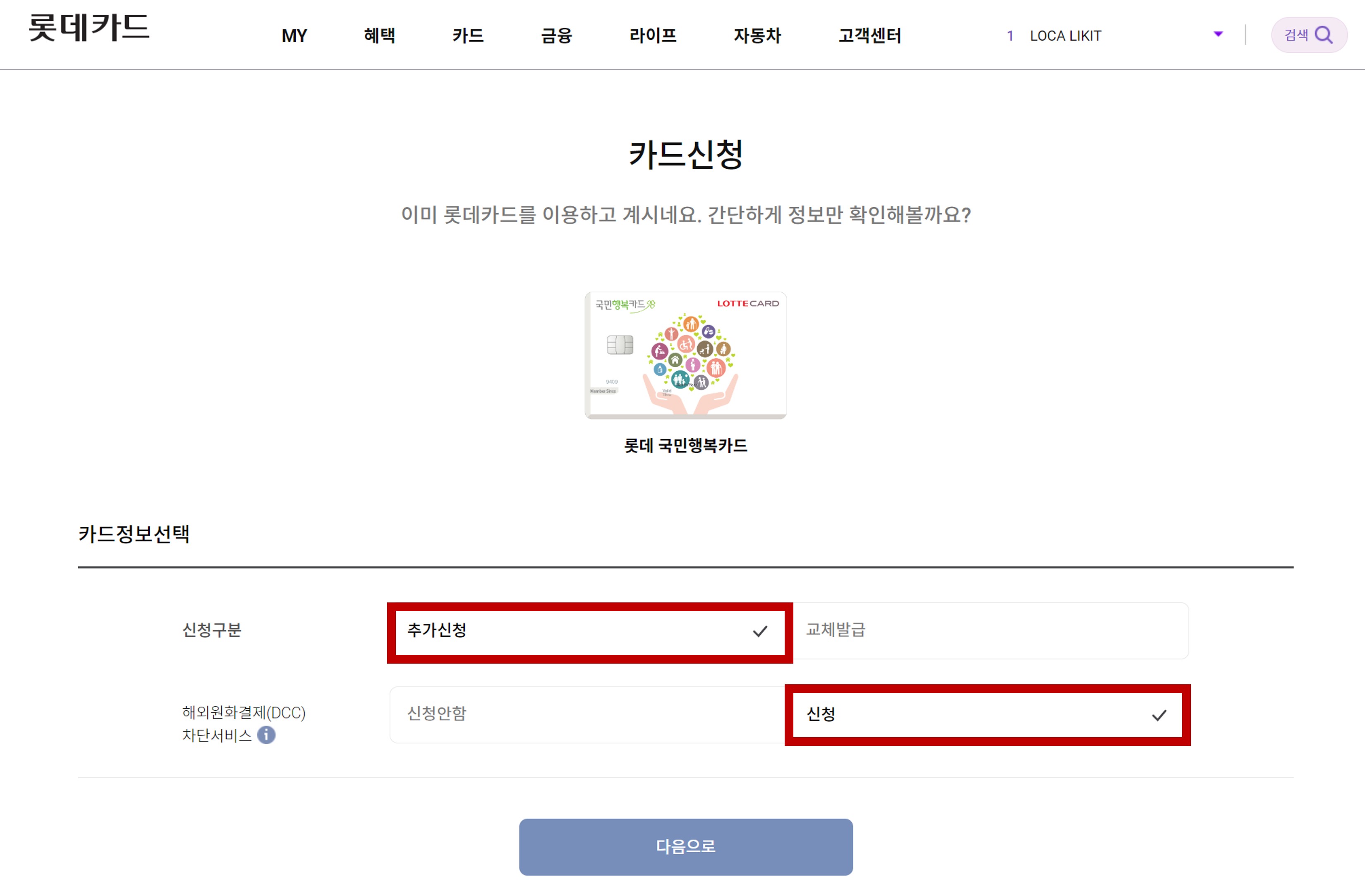Image resolution: width=1365 pixels, height=896 pixels.
Task: Click the info icon next to 차단서비스
Action: pos(267,735)
